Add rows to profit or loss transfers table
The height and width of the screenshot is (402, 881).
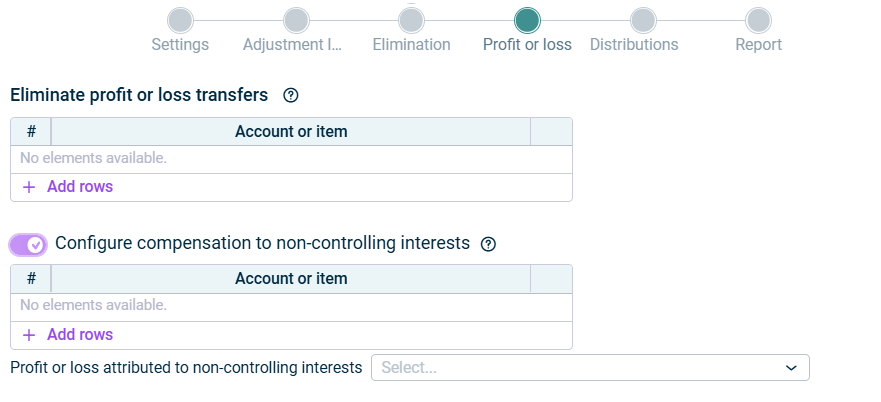click(79, 187)
